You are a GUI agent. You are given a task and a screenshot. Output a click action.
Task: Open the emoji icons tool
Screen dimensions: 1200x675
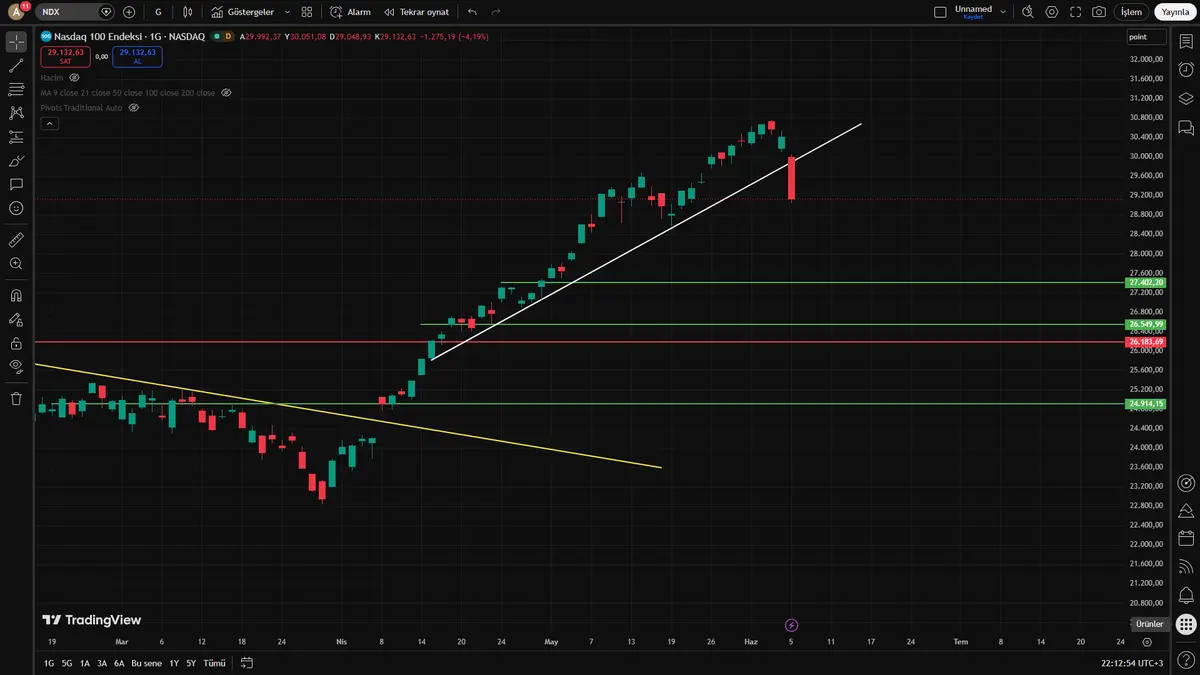(16, 208)
